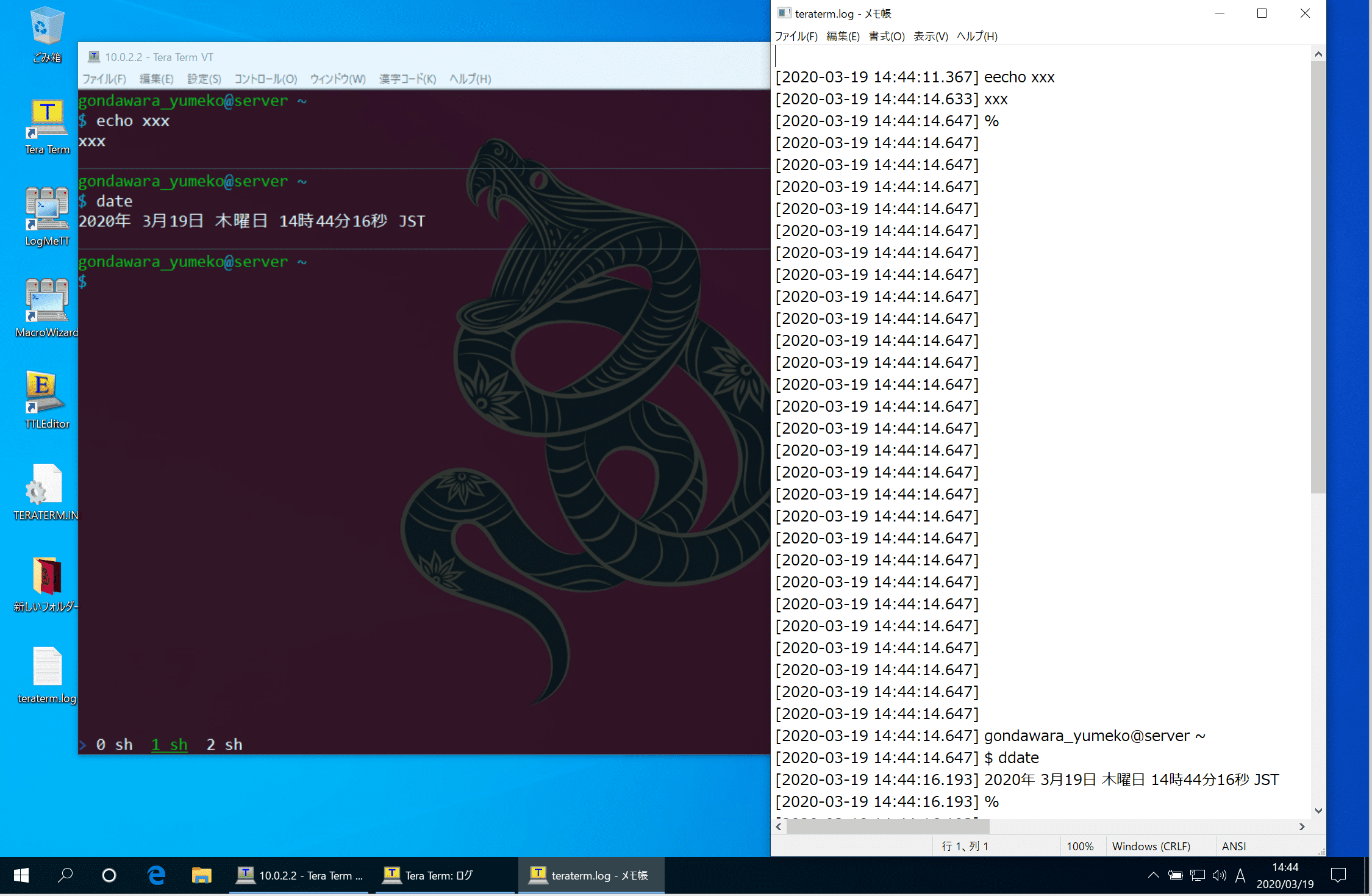Click the Show desktop strip at taskbar end
The width and height of the screenshot is (1372, 896).
tap(1368, 876)
